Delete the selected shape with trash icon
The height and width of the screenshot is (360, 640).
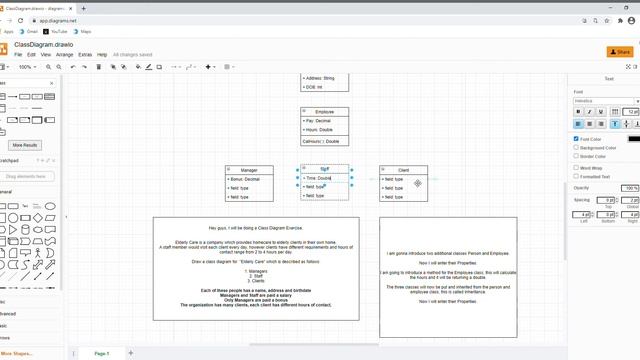click(98, 67)
